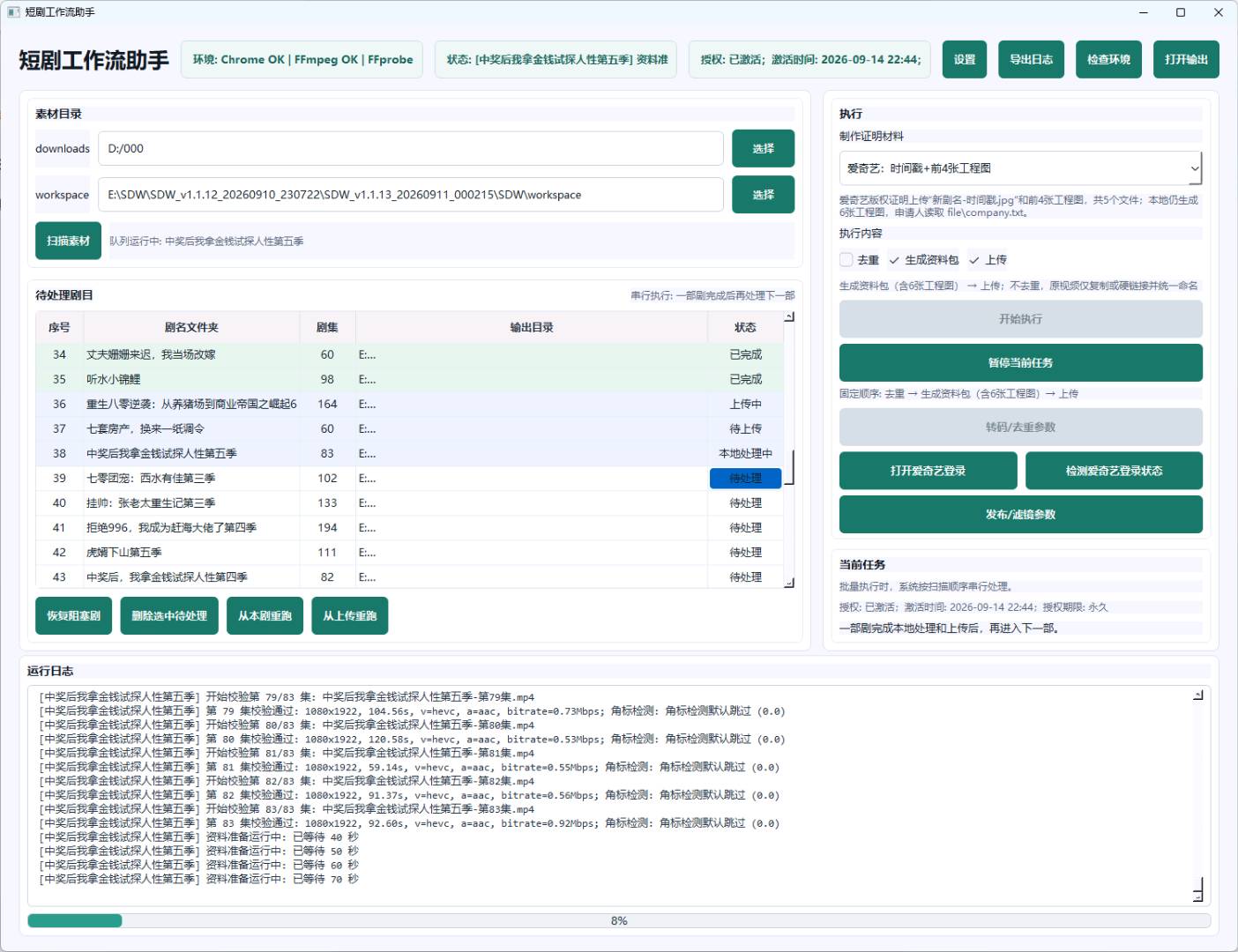Click the 从本剧重跑 button
This screenshot has width=1238, height=952.
265,615
